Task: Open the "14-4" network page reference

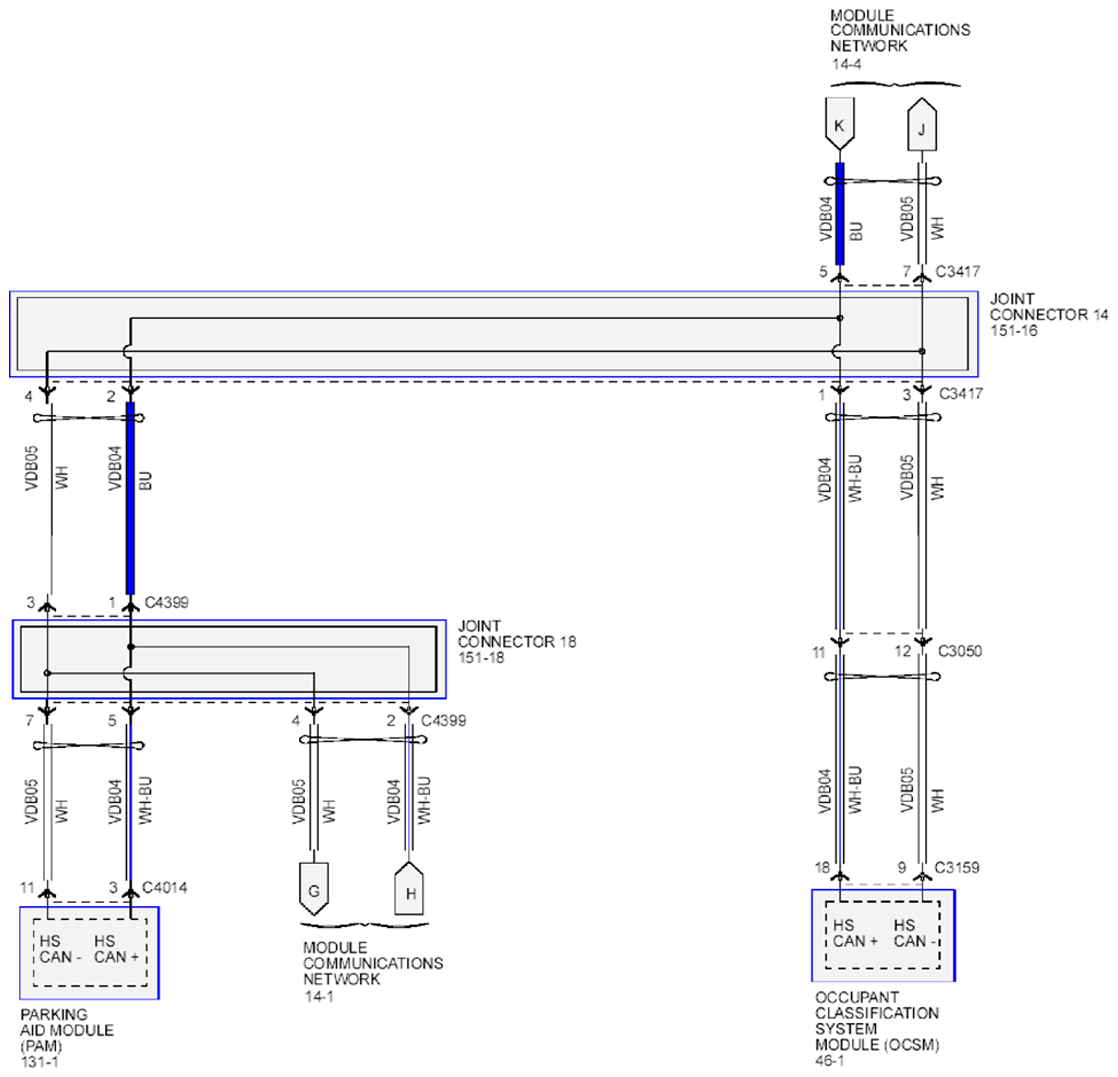Action: point(846,64)
